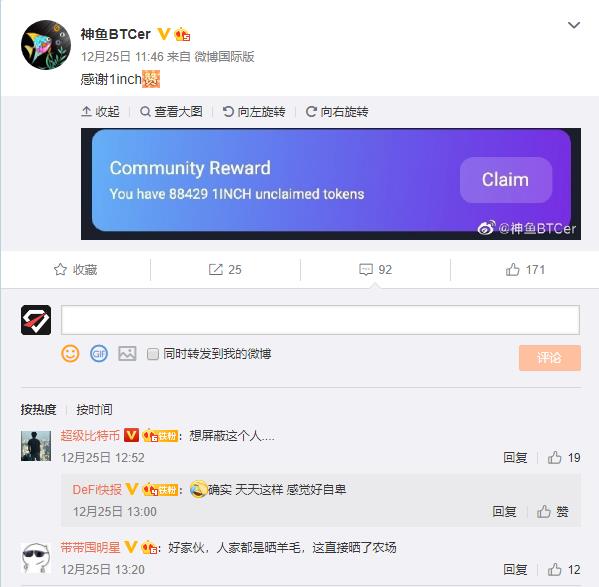Insert a GIF via GIF icon
The width and height of the screenshot is (599, 587).
coord(99,354)
